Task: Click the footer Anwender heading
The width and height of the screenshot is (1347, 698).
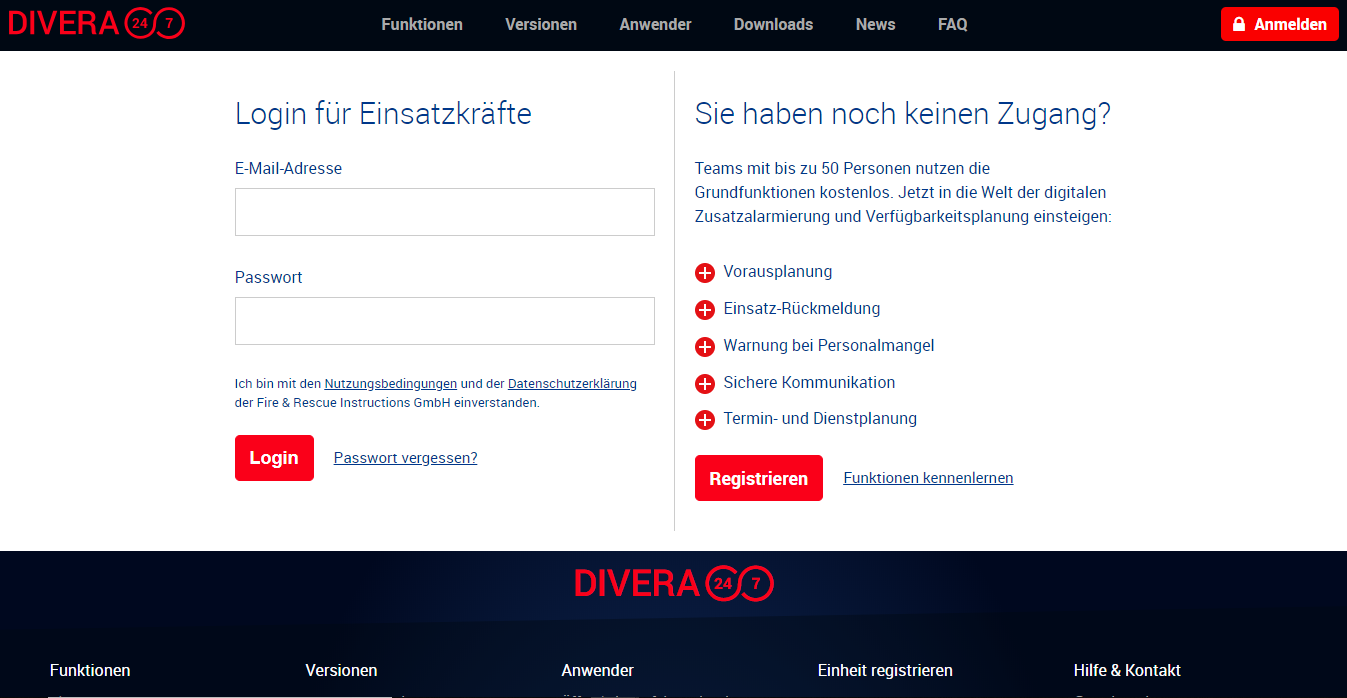Action: 598,670
